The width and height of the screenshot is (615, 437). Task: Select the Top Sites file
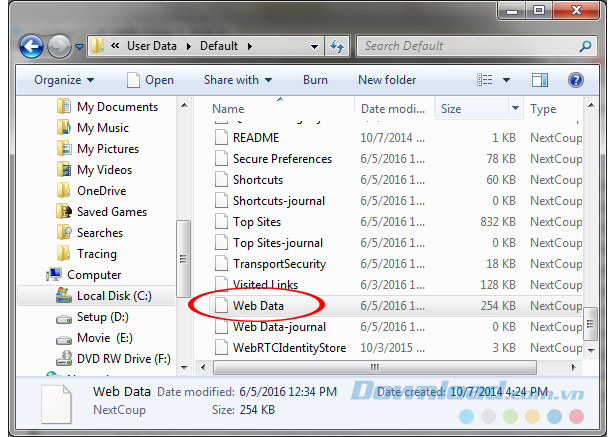click(257, 222)
